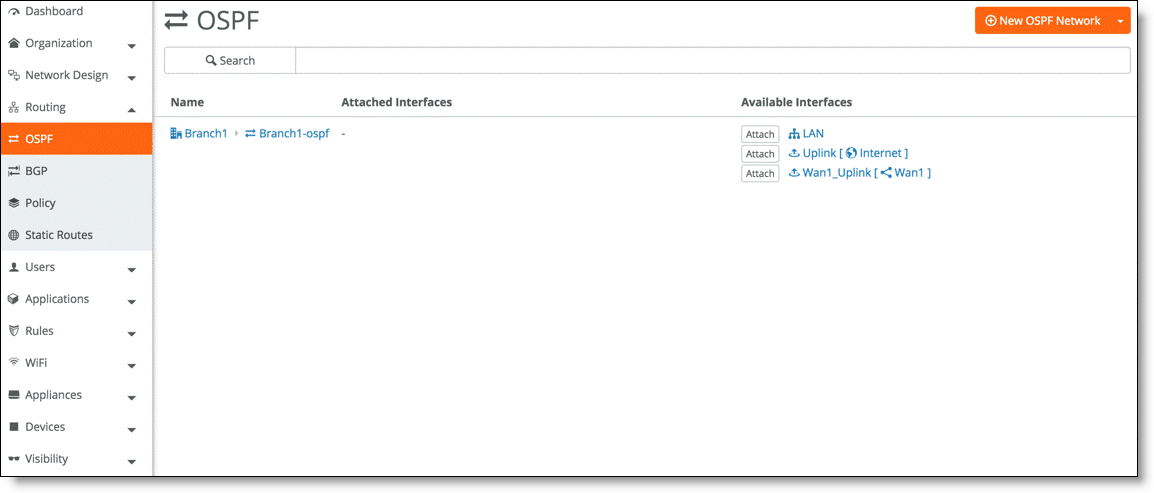Click the Static Routes globe icon
Screen dimensions: 1154x493
[14, 235]
